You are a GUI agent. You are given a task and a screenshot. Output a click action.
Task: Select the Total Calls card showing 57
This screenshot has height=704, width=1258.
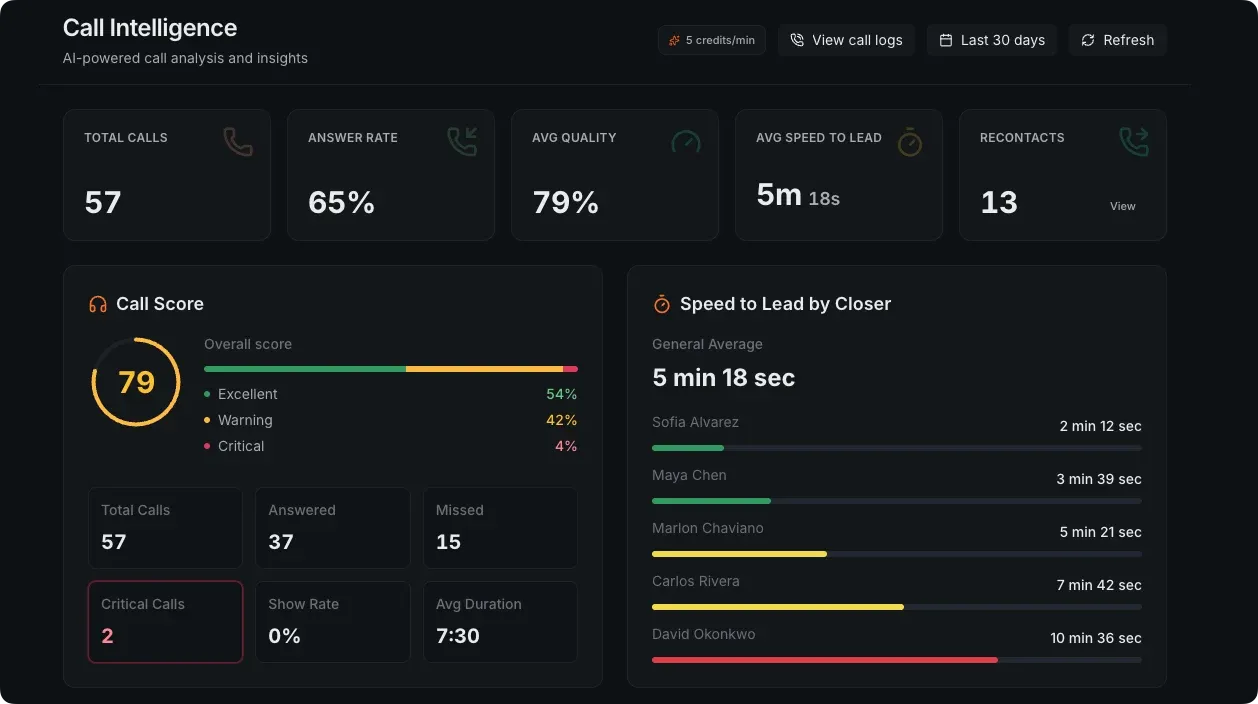[167, 175]
